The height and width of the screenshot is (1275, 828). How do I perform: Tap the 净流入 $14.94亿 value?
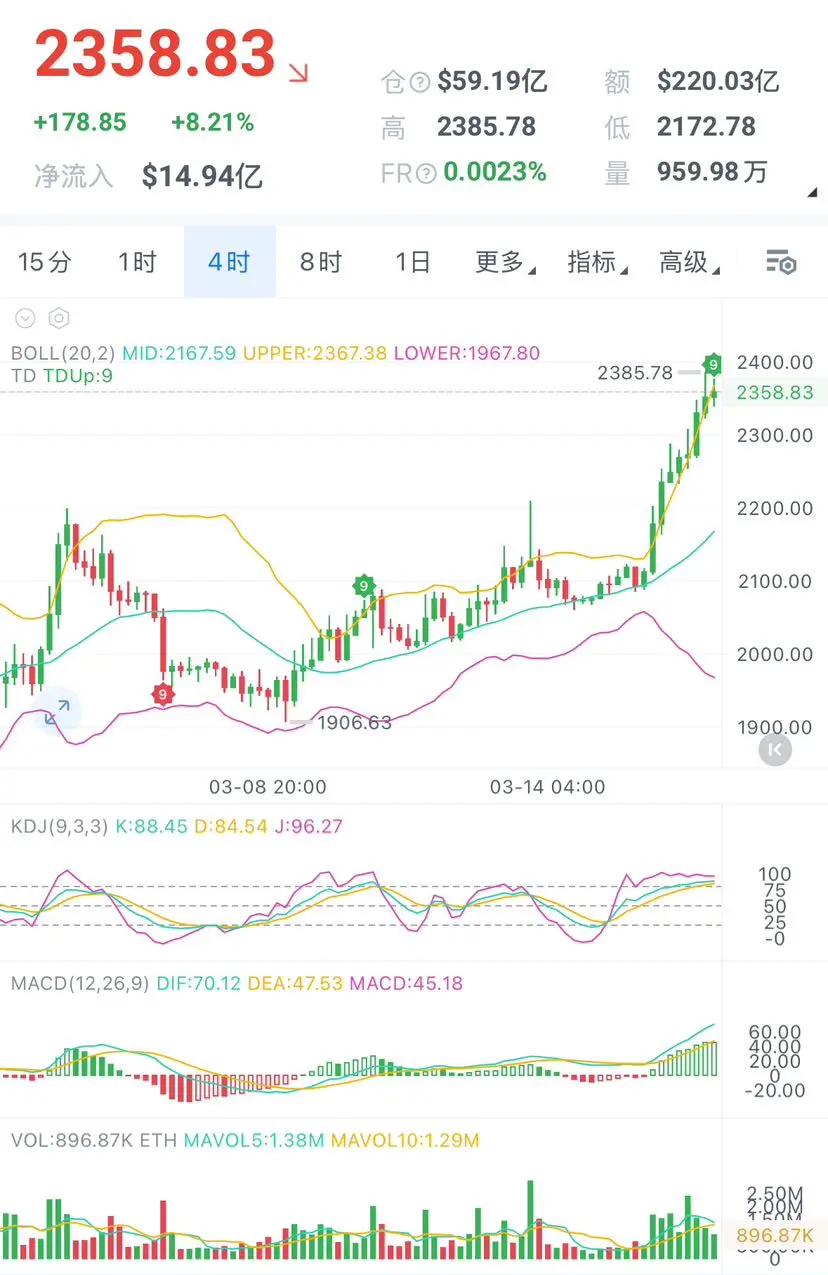point(202,177)
